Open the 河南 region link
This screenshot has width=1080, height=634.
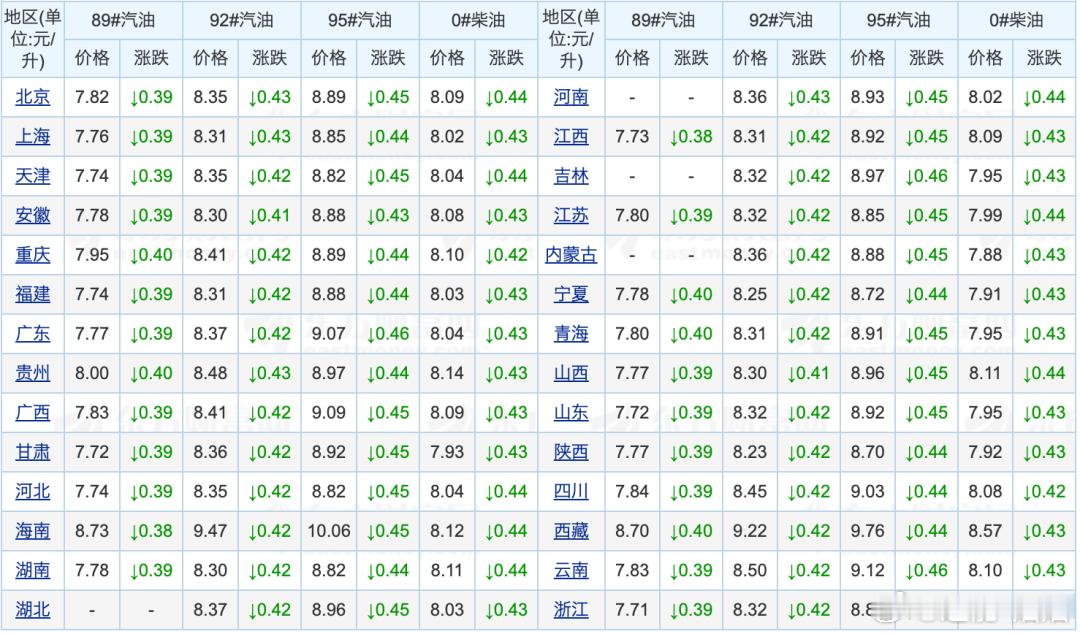pyautogui.click(x=571, y=97)
